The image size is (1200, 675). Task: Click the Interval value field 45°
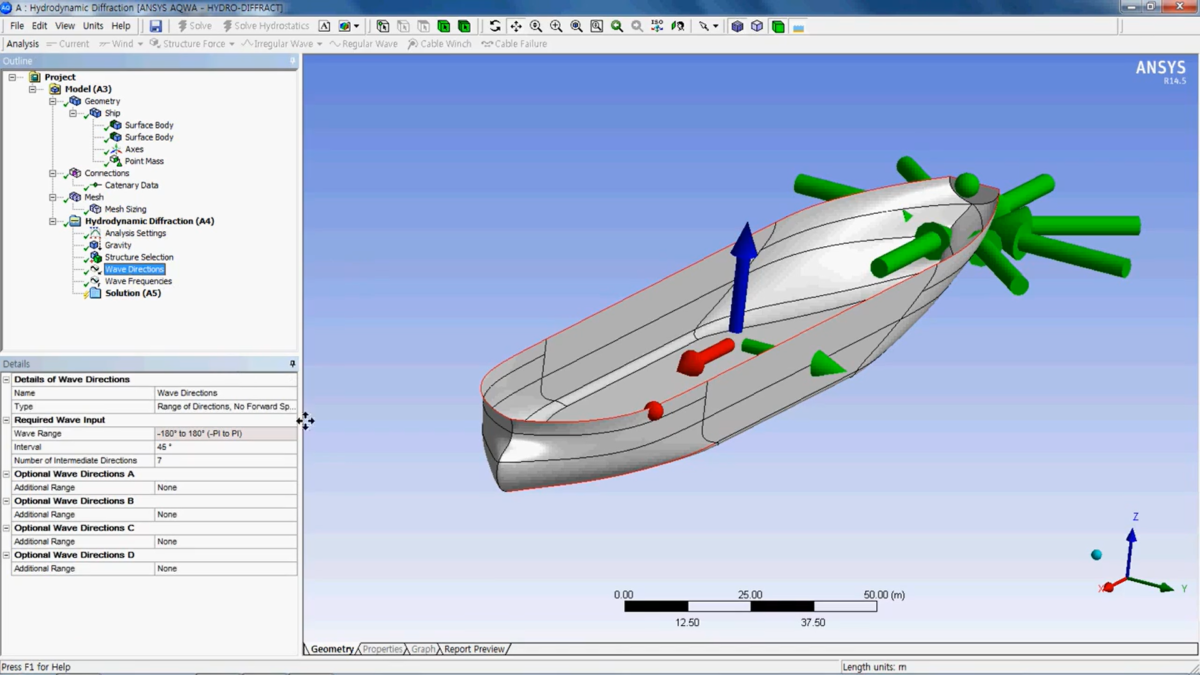[226, 447]
